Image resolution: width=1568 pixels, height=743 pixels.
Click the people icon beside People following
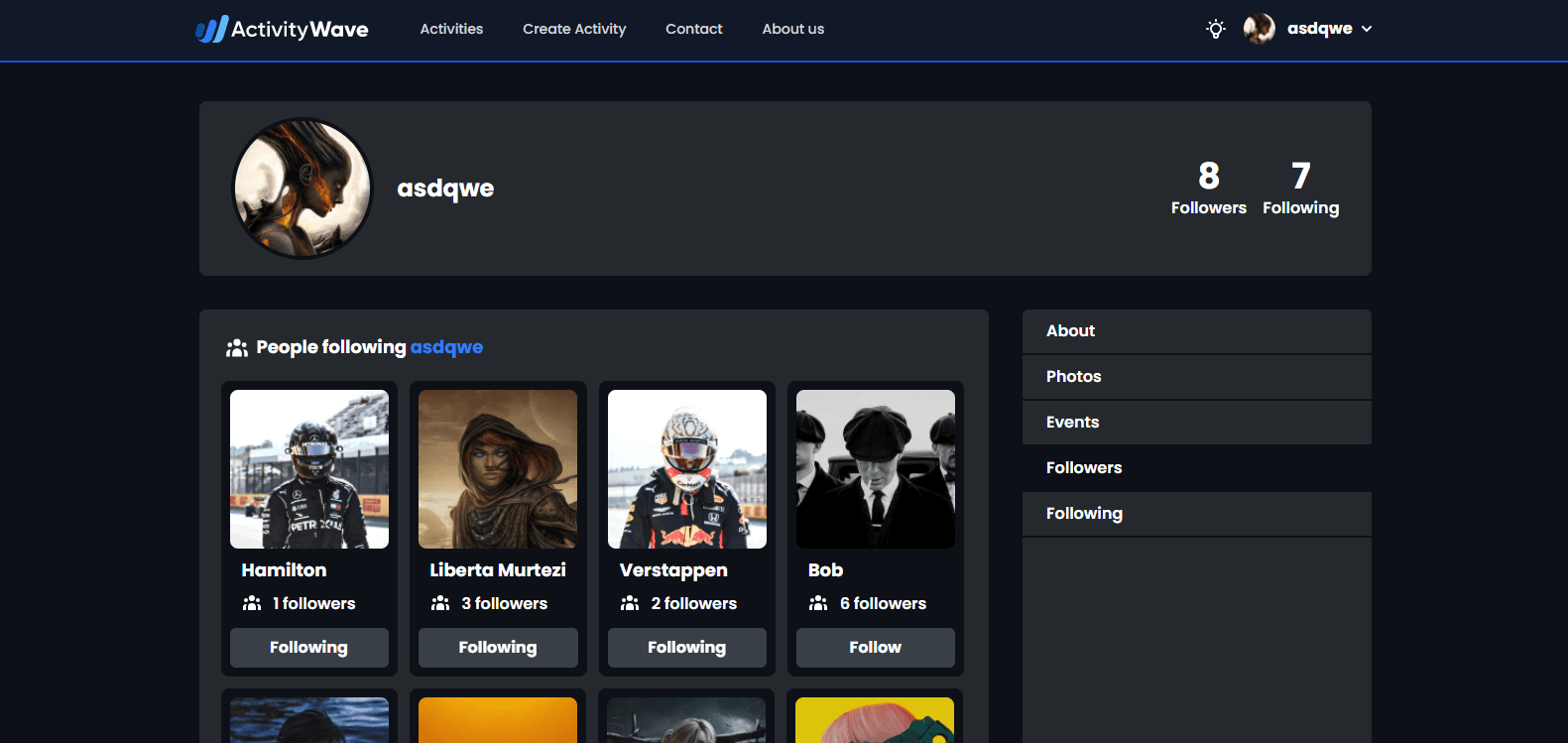237,347
